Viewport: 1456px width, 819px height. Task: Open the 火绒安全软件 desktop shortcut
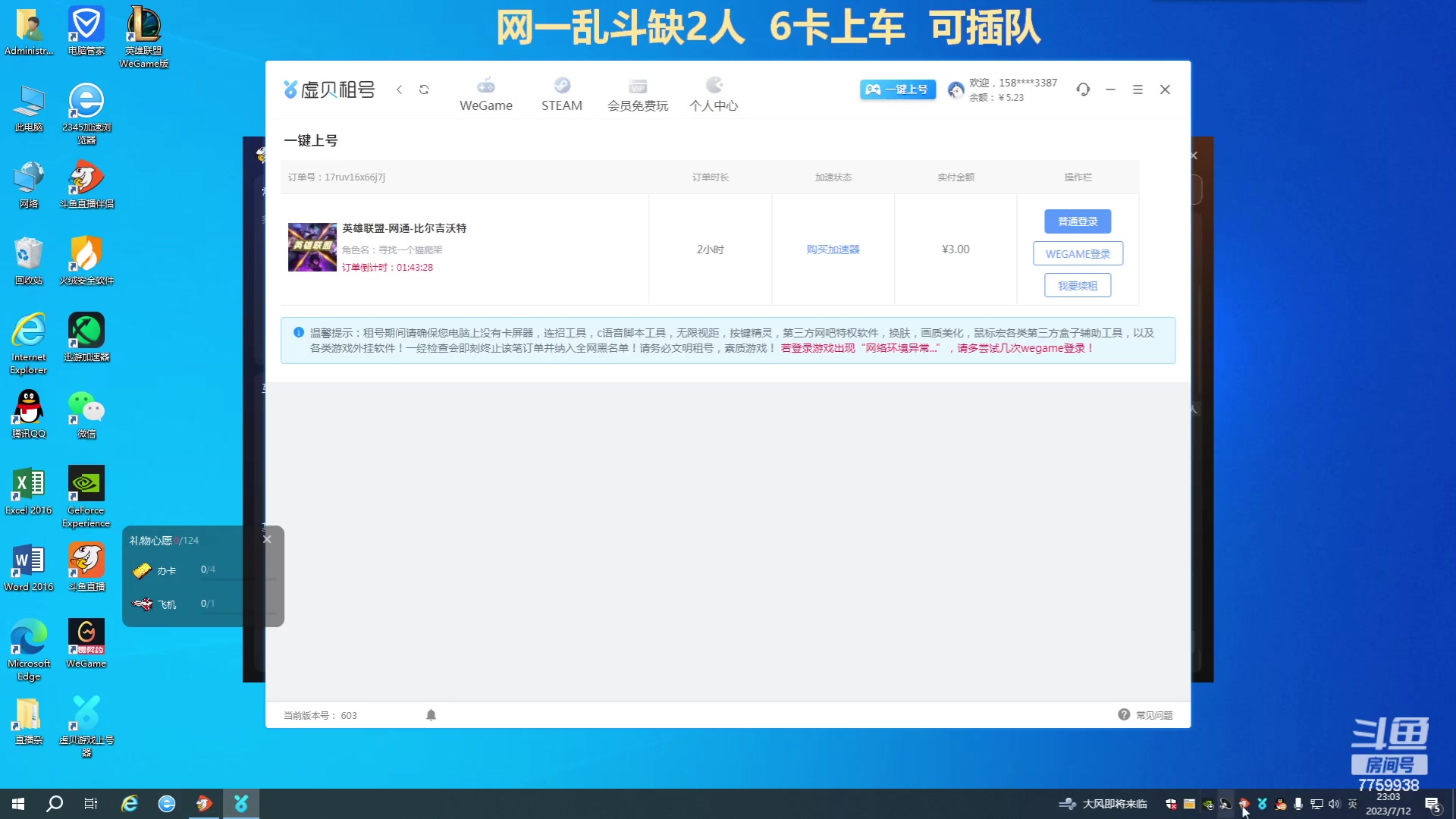click(x=86, y=261)
